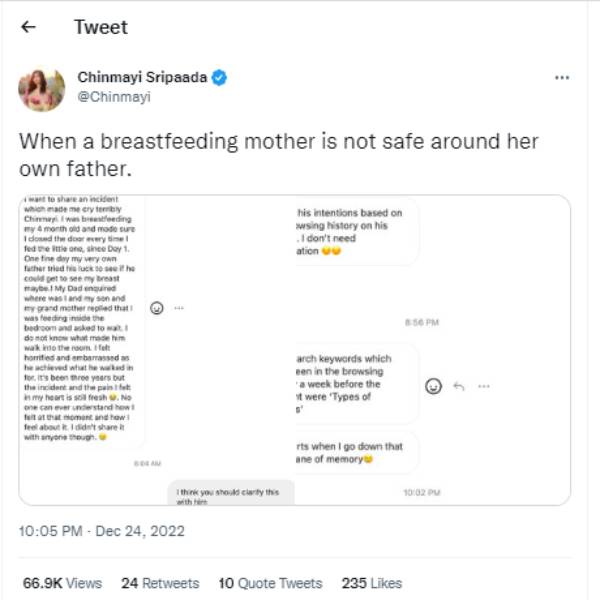Click the reply arrow in right chat screenshot

pyautogui.click(x=460, y=385)
